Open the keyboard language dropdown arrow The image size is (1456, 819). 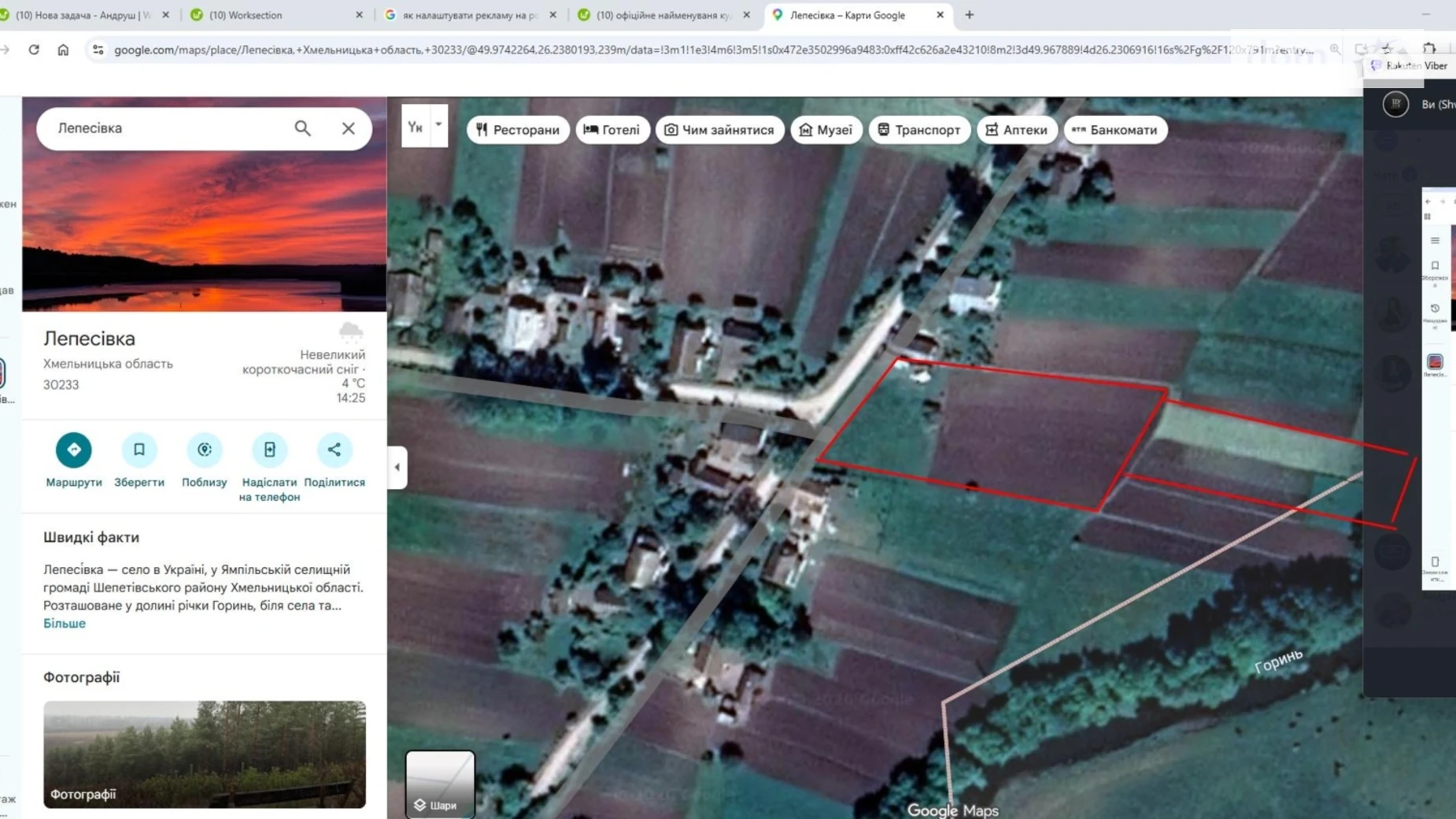pyautogui.click(x=438, y=125)
